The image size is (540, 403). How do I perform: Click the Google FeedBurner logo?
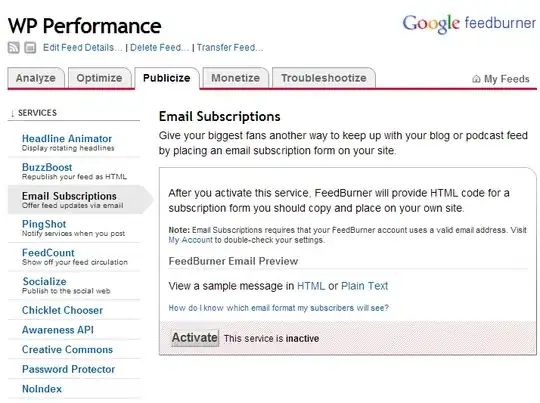click(x=469, y=23)
